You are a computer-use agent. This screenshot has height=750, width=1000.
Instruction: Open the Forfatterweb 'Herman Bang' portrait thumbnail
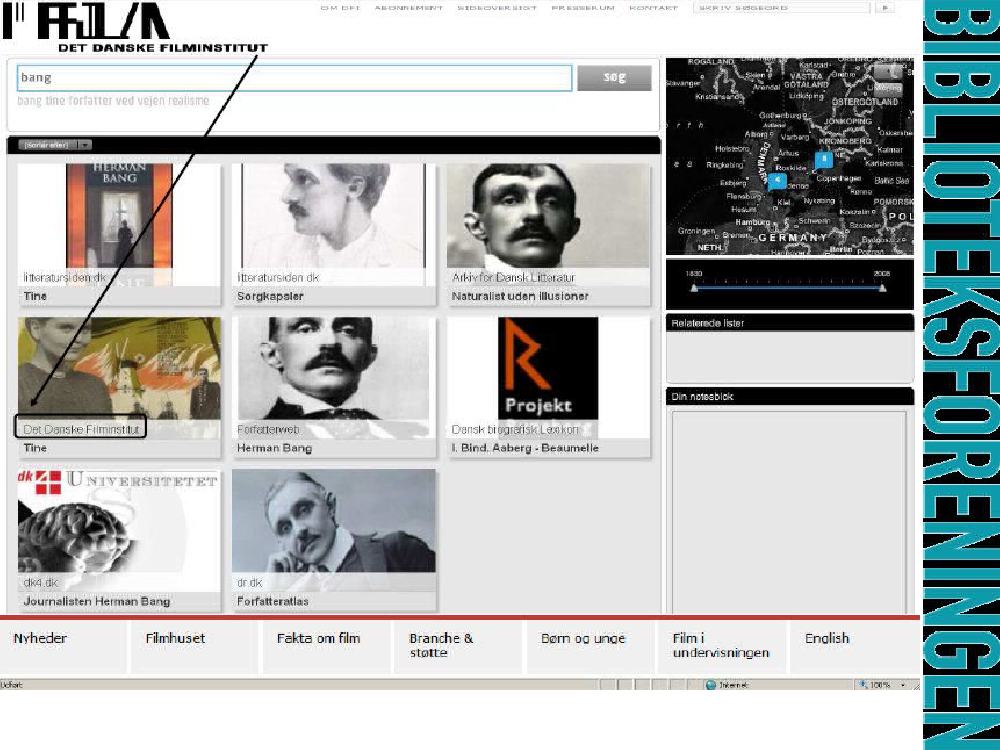334,369
